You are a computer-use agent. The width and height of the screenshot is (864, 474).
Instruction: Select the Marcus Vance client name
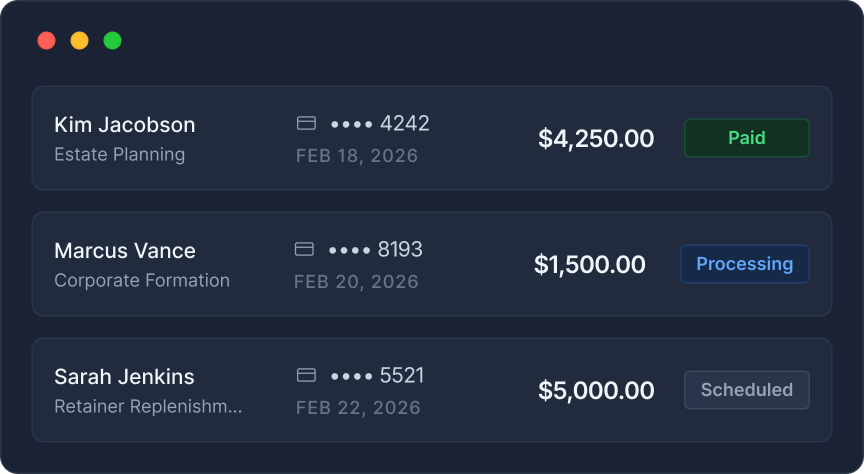click(125, 251)
